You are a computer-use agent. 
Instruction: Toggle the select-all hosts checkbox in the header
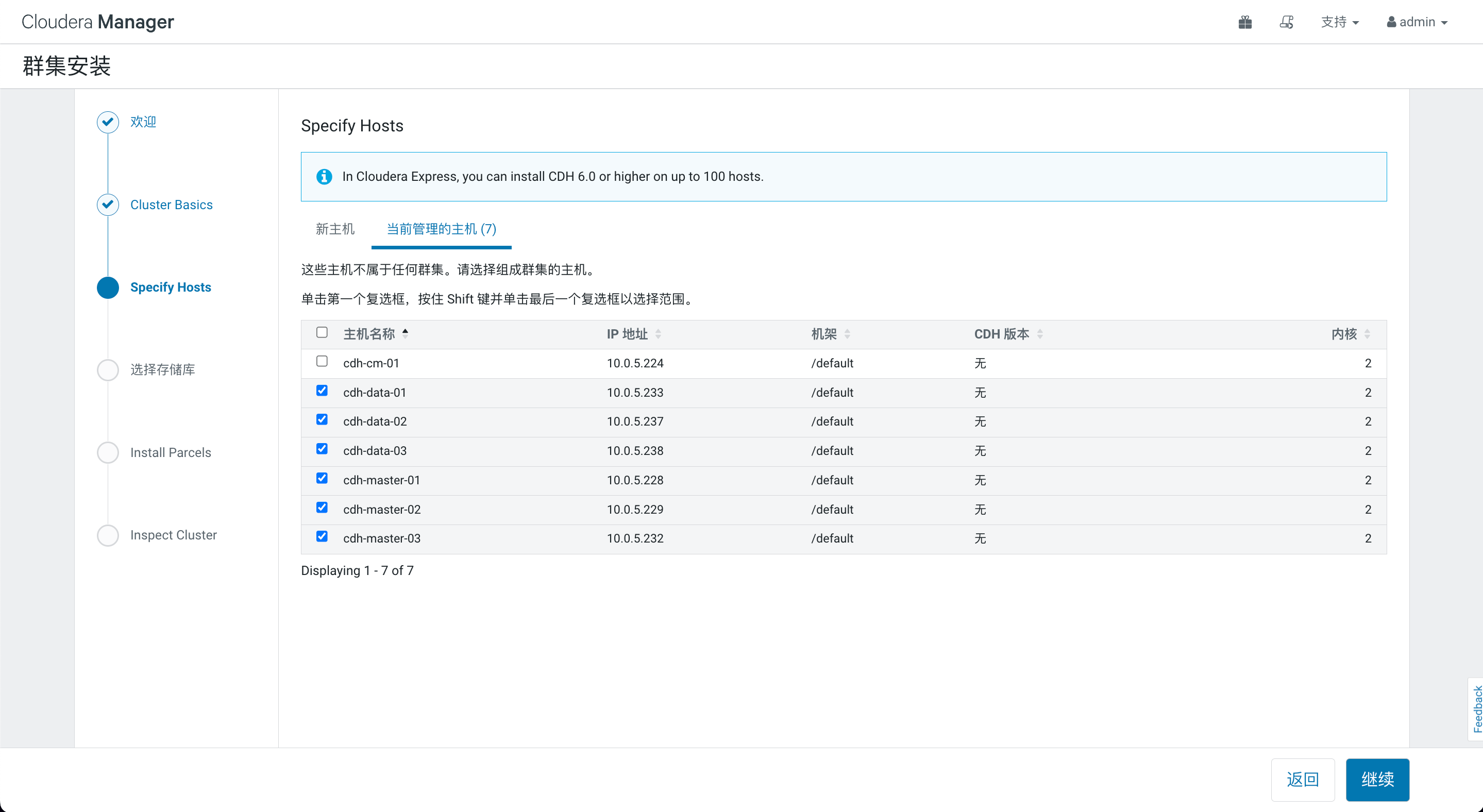tap(322, 333)
